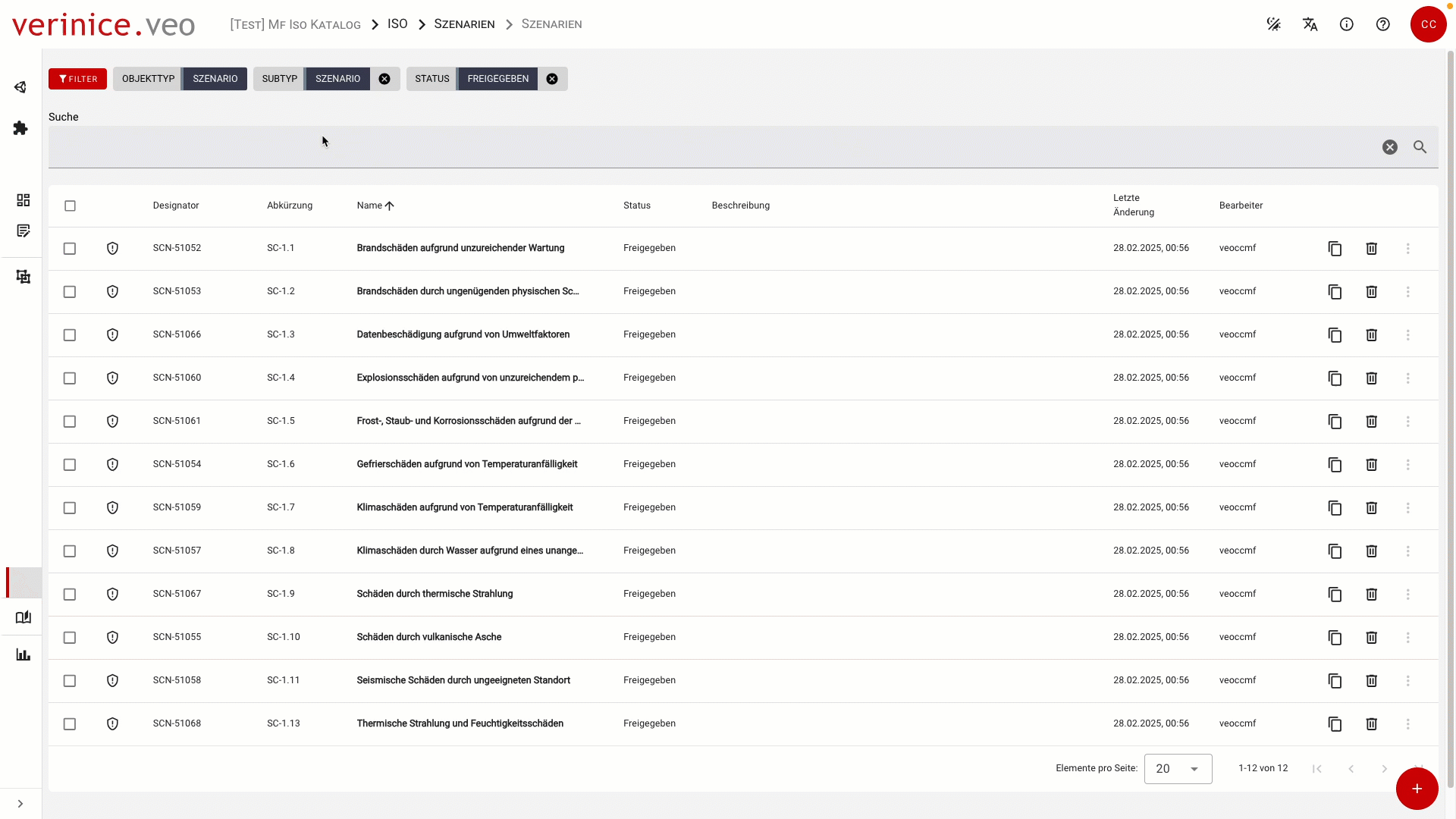The image size is (1456, 819).
Task: Remove the Status Freigegeben filter chip
Action: point(552,79)
